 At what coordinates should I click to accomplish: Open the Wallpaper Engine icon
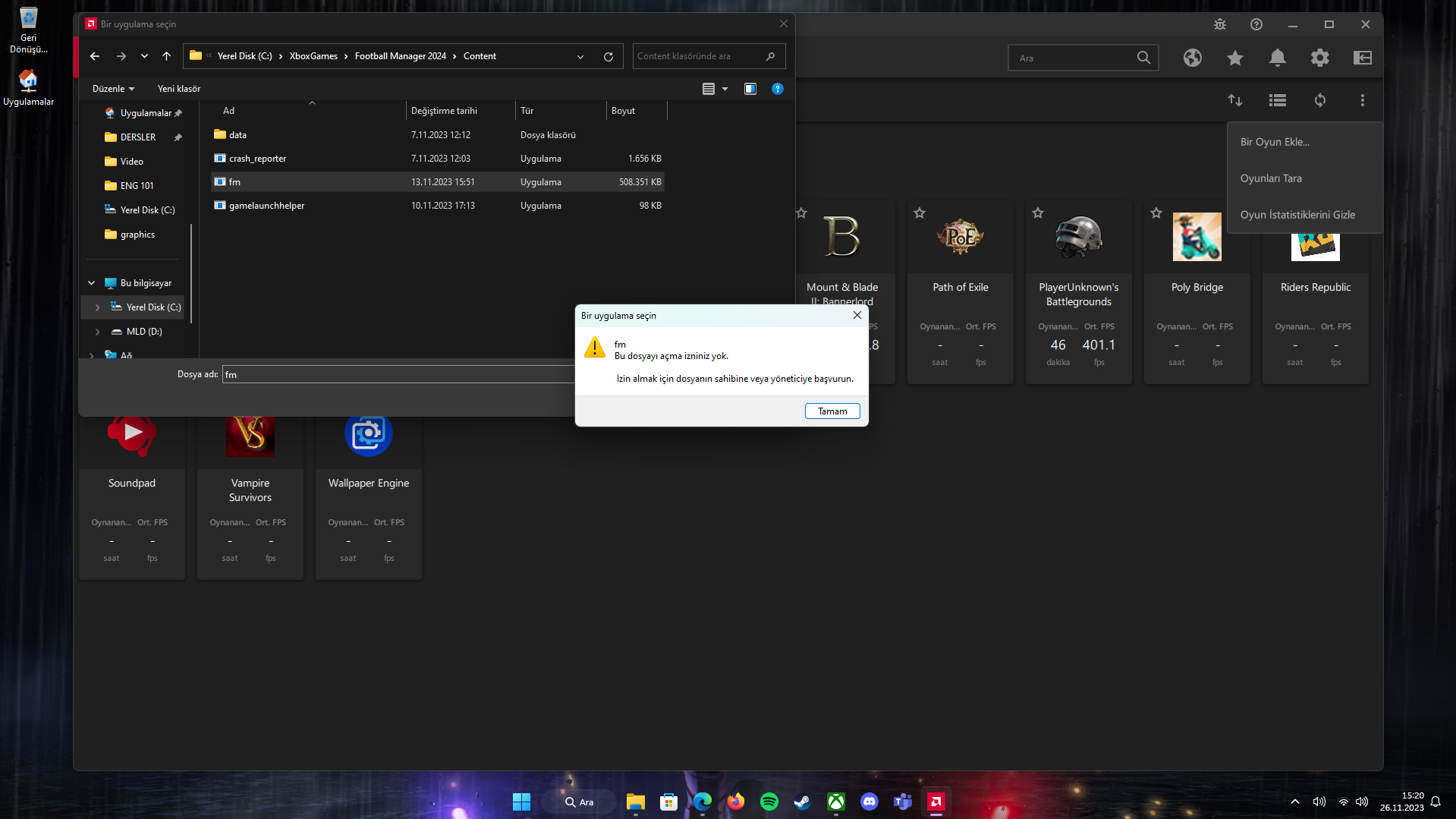tap(369, 433)
